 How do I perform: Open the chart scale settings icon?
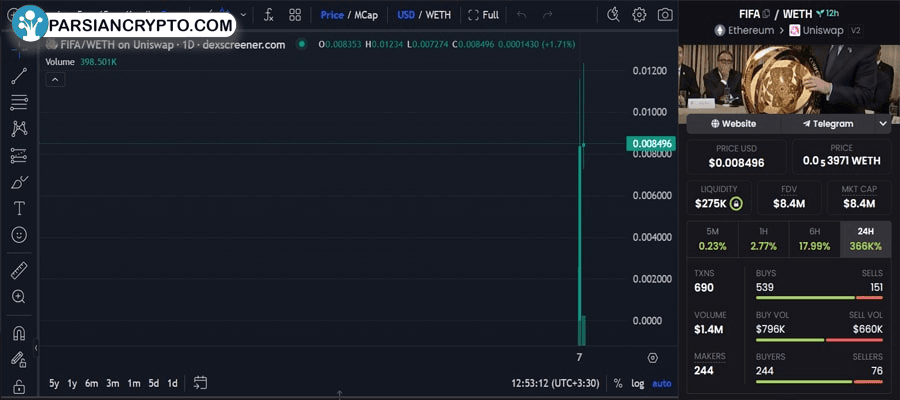click(x=653, y=358)
